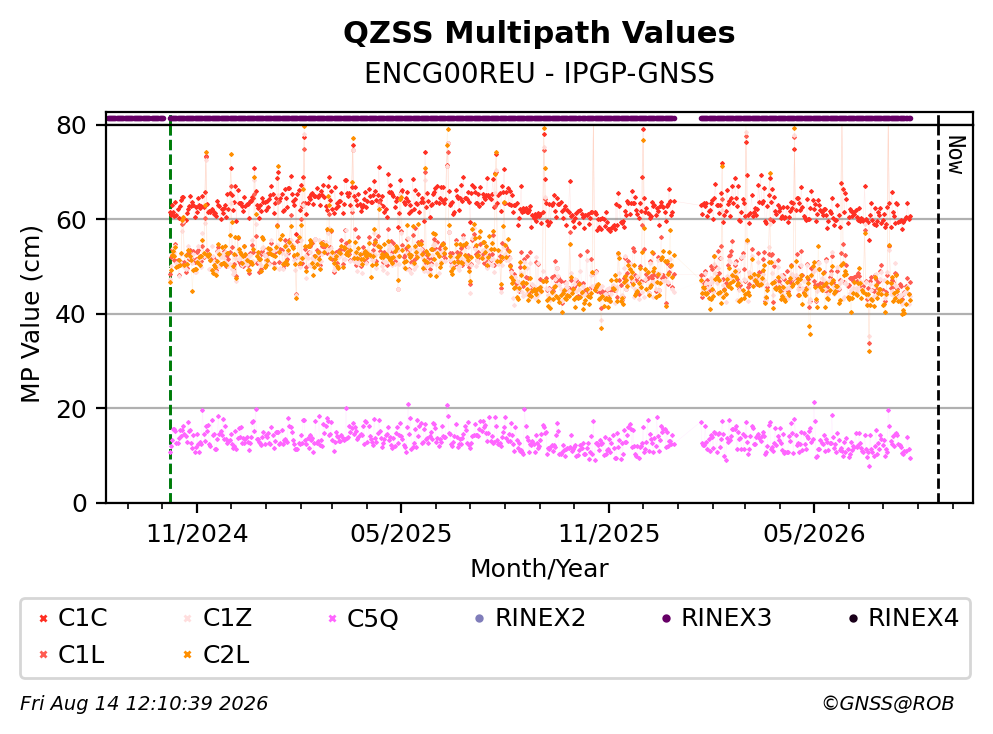Click the QZSS Multipath Values title
Image resolution: width=993 pixels, height=734 pixels.
pos(539,32)
